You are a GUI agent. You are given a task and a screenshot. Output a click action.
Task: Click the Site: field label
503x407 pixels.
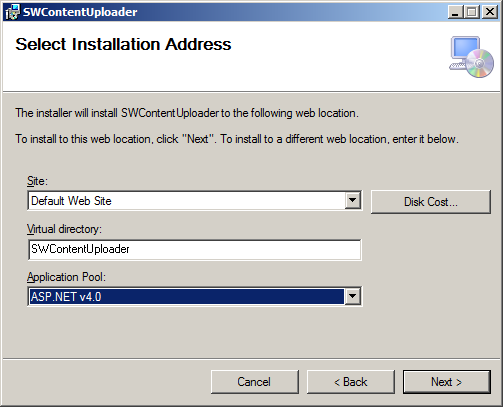37,181
